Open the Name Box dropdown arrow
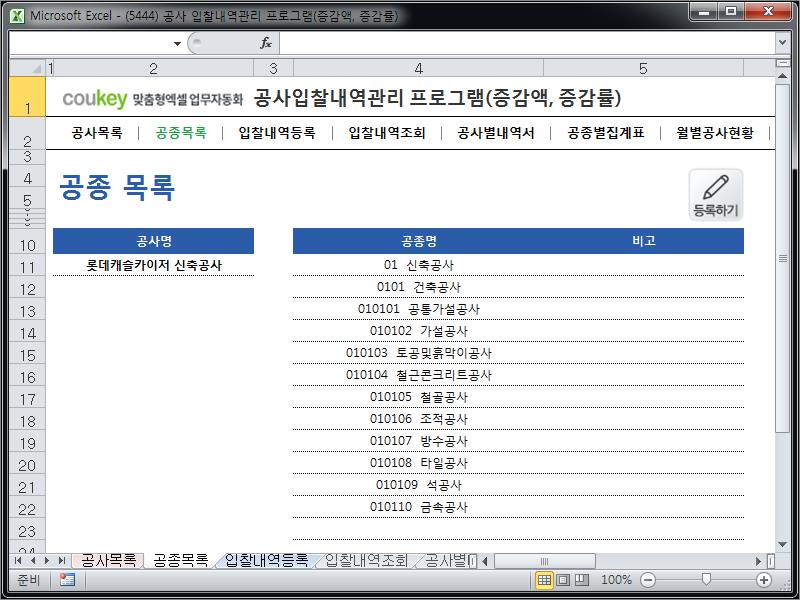Image resolution: width=800 pixels, height=600 pixels. (x=177, y=43)
